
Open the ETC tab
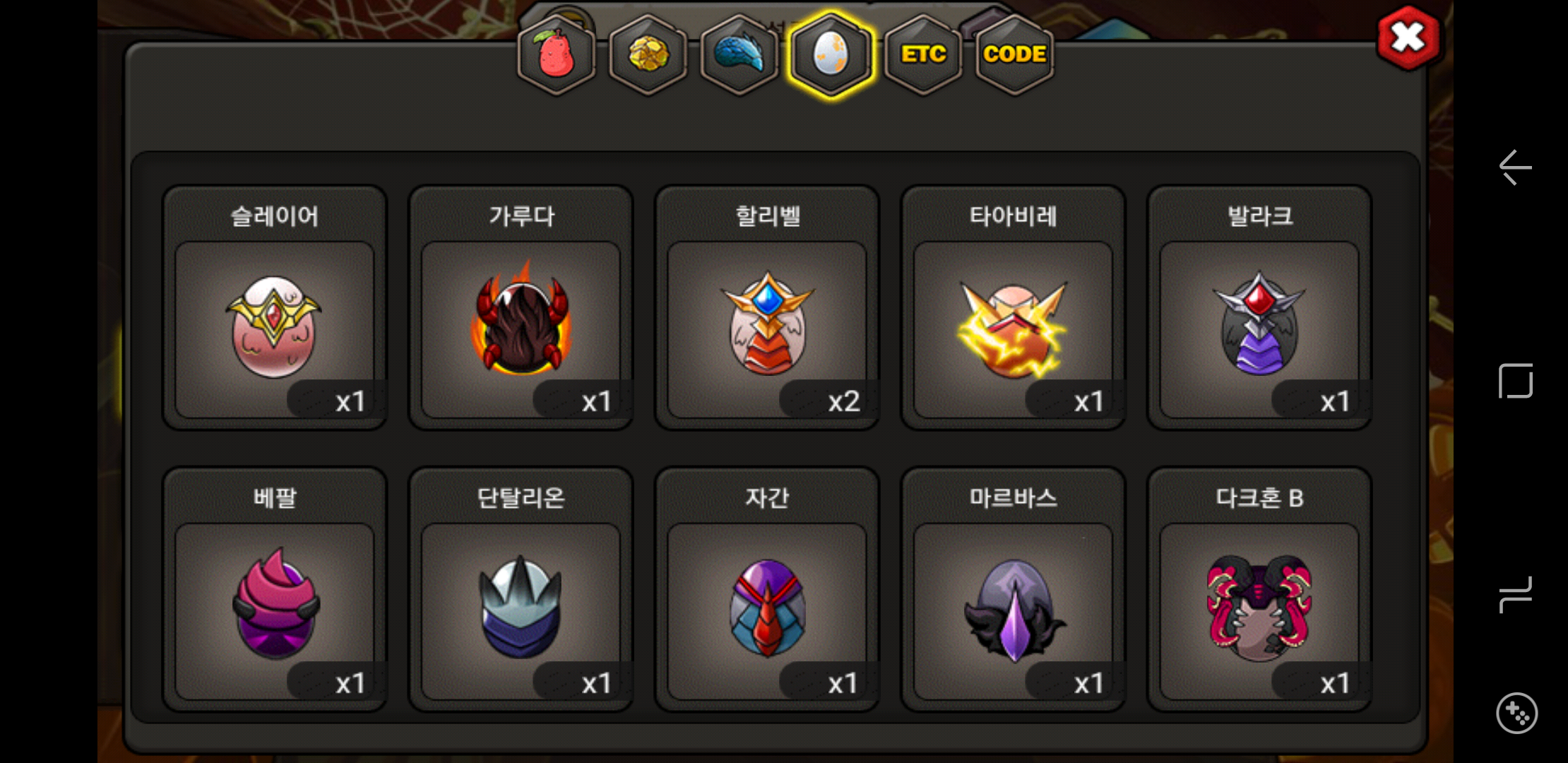[x=923, y=54]
